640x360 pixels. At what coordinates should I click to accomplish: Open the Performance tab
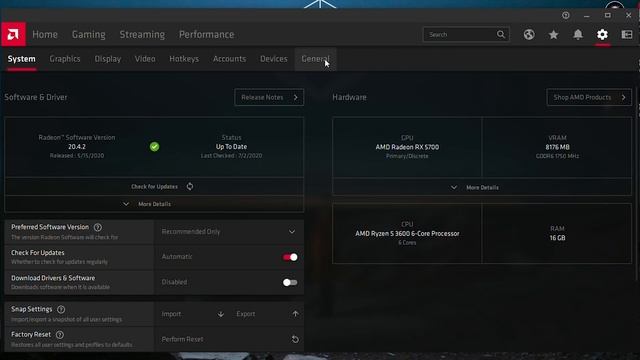pos(207,35)
